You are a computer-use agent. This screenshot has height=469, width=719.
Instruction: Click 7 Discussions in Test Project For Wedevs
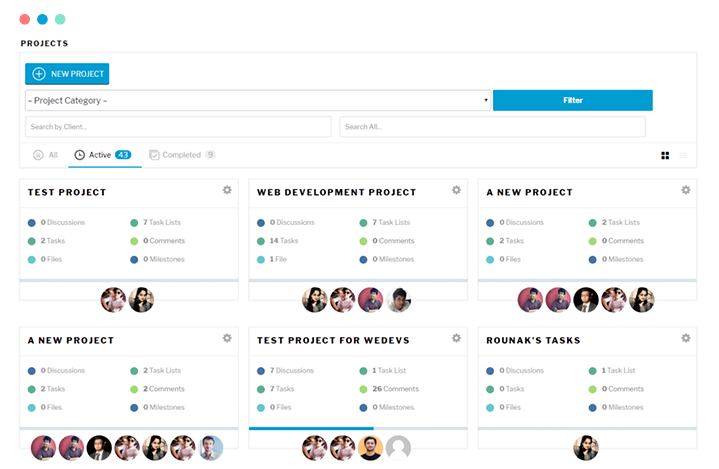292,370
